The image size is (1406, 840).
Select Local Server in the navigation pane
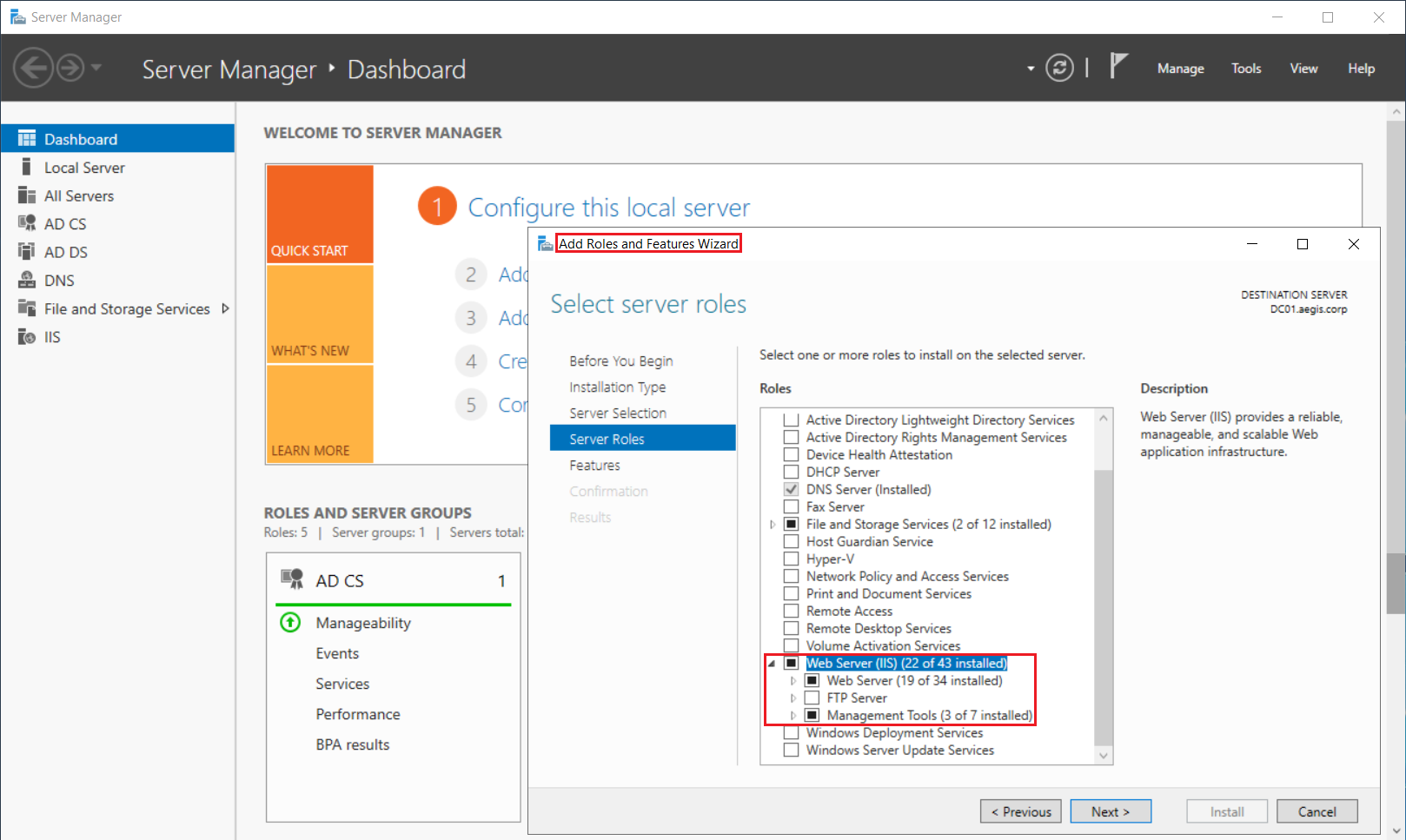coord(83,167)
